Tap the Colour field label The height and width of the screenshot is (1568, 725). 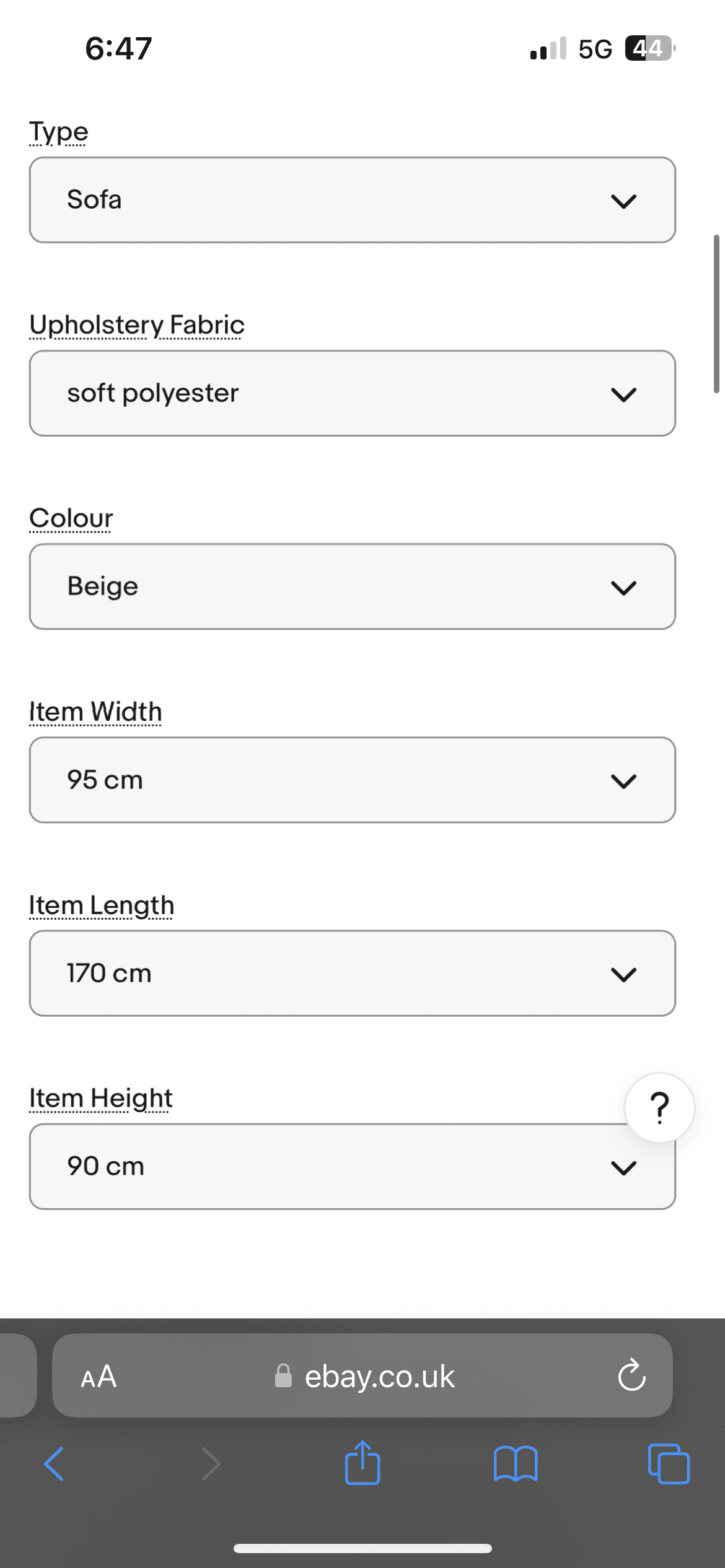point(71,518)
